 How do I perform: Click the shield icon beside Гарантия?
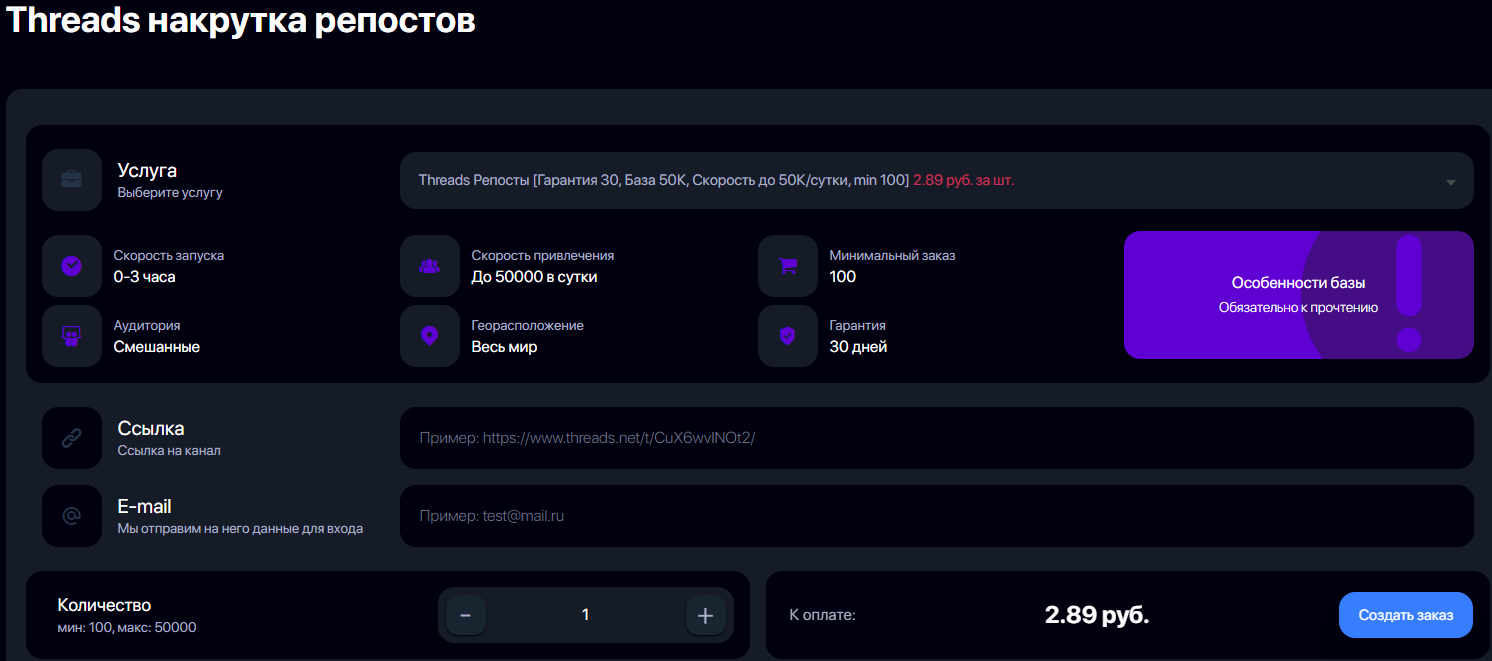[x=788, y=336]
